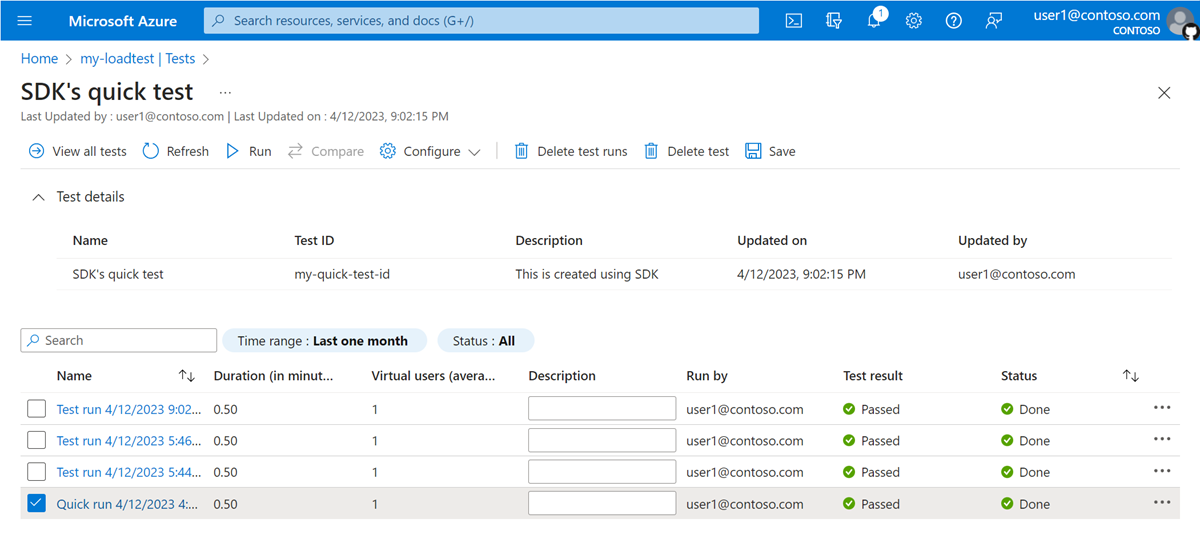Select the checkbox for Test run 4/12/2023 9:02

click(x=36, y=408)
